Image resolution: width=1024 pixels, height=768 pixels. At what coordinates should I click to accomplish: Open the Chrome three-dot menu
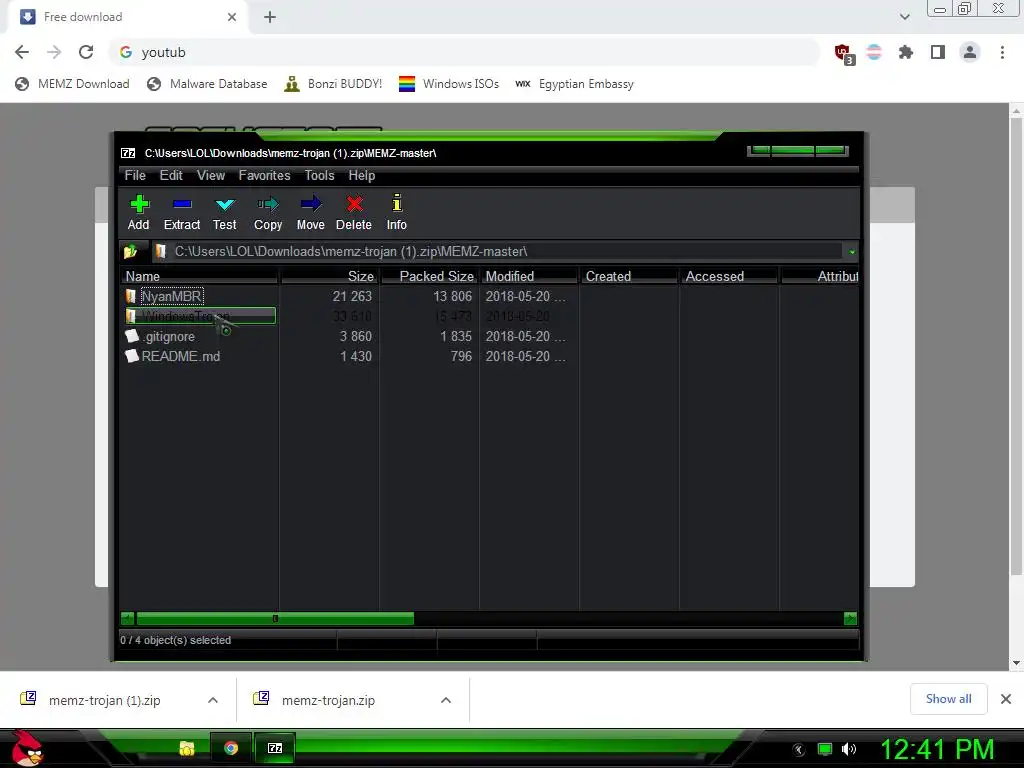[1002, 52]
